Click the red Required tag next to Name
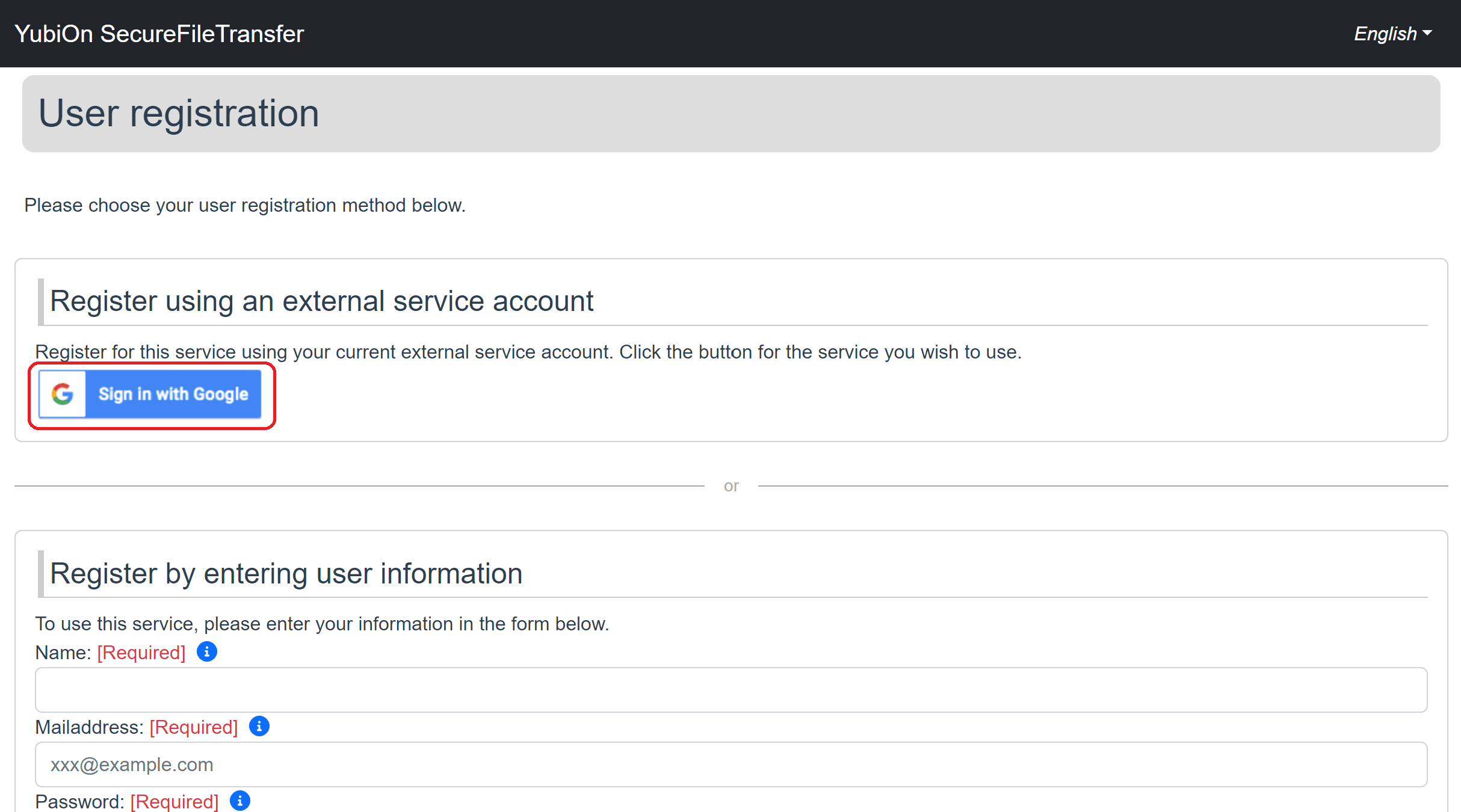The width and height of the screenshot is (1461, 812). [x=141, y=653]
